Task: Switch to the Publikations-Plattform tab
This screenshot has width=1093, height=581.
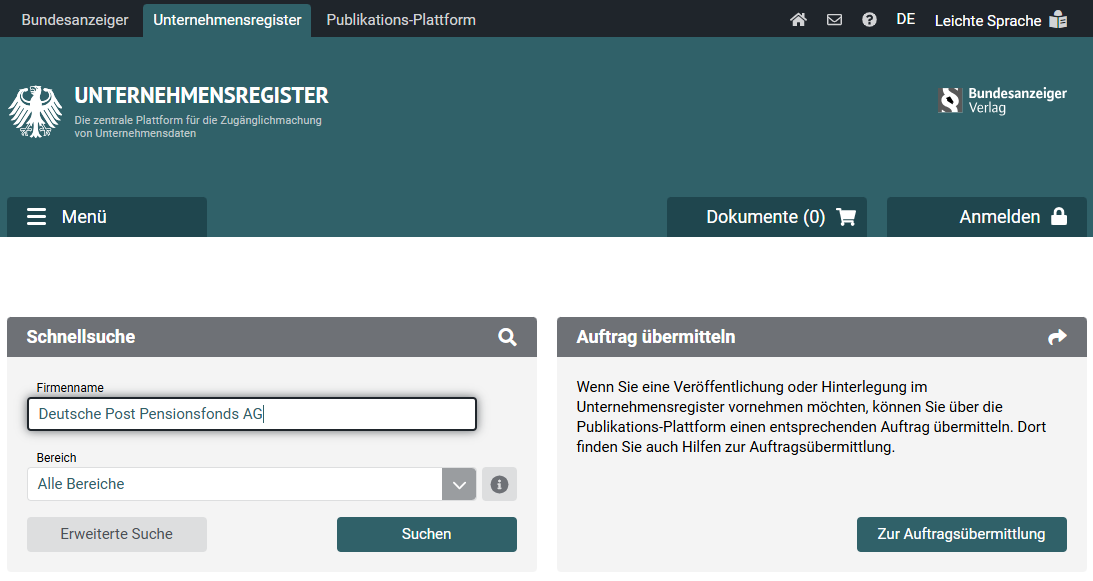Action: (x=401, y=20)
